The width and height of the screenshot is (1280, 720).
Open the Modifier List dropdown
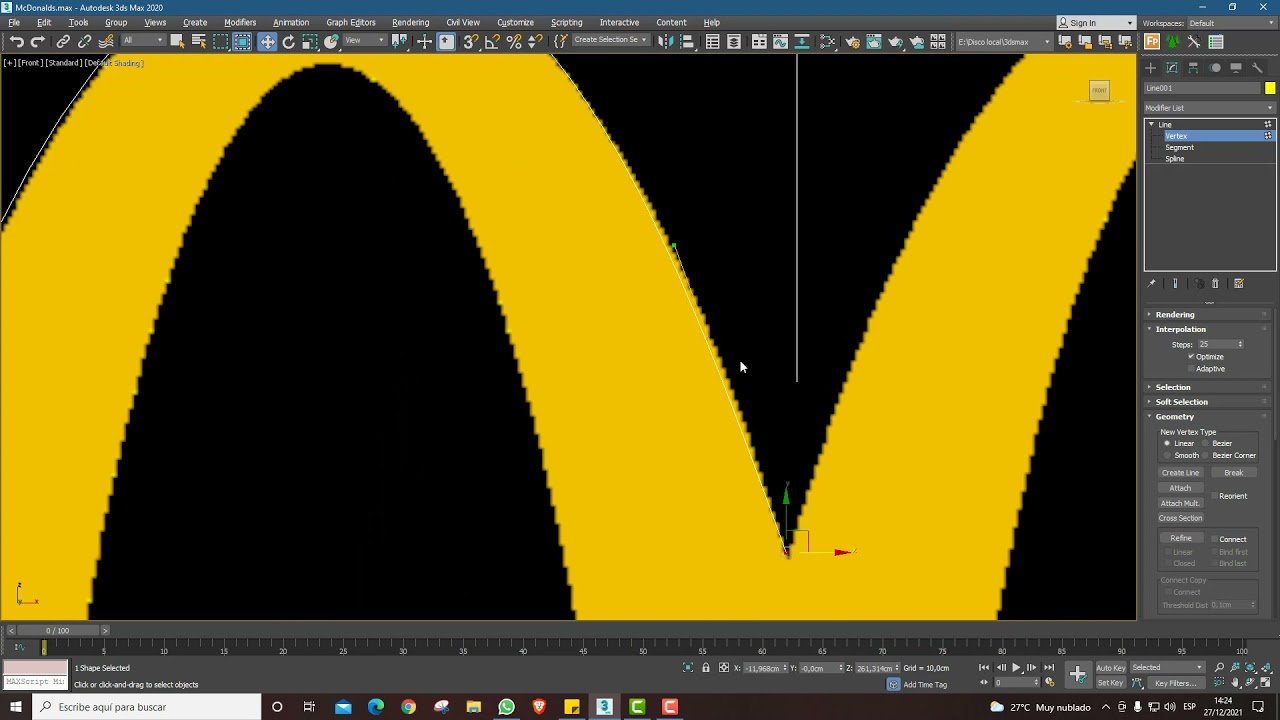(1210, 108)
